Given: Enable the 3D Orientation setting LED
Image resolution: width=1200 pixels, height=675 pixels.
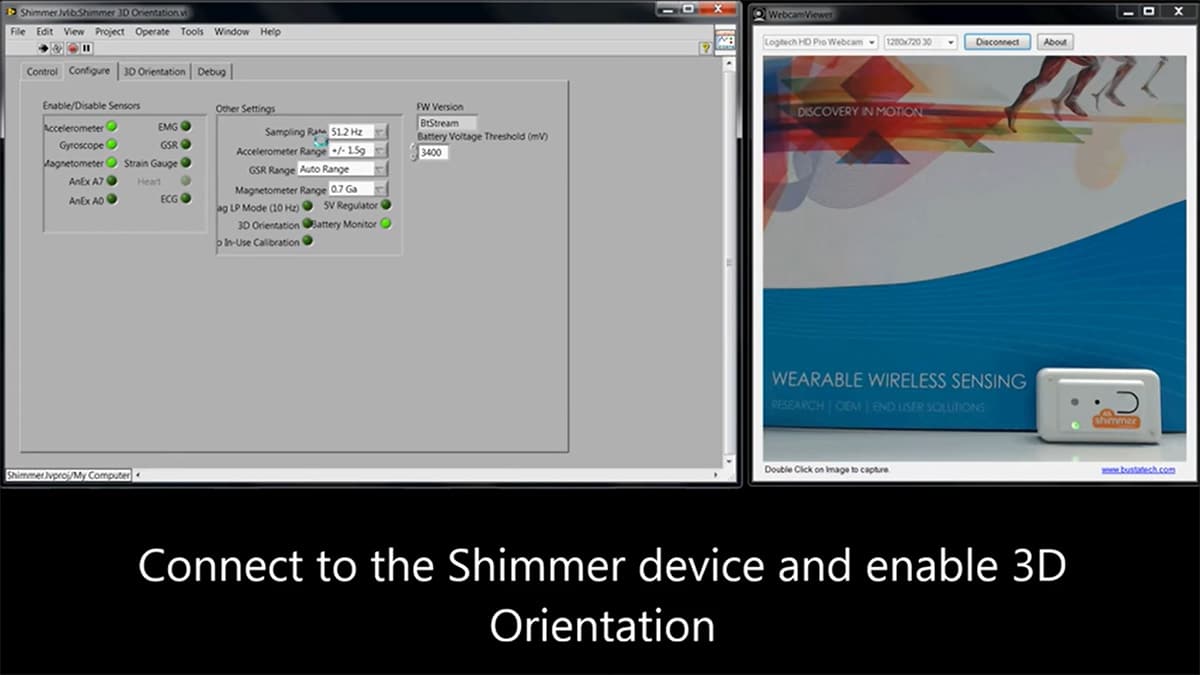Looking at the screenshot, I should point(307,224).
